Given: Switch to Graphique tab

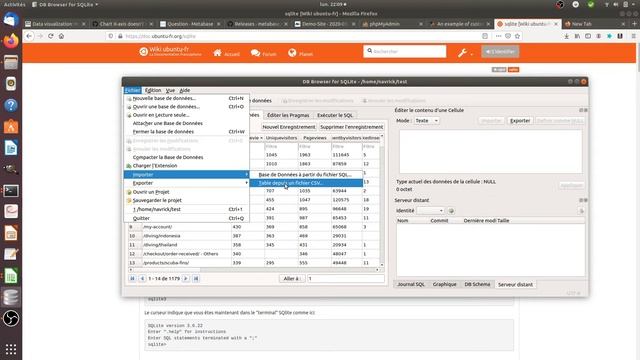Looking at the screenshot, I should (444, 284).
